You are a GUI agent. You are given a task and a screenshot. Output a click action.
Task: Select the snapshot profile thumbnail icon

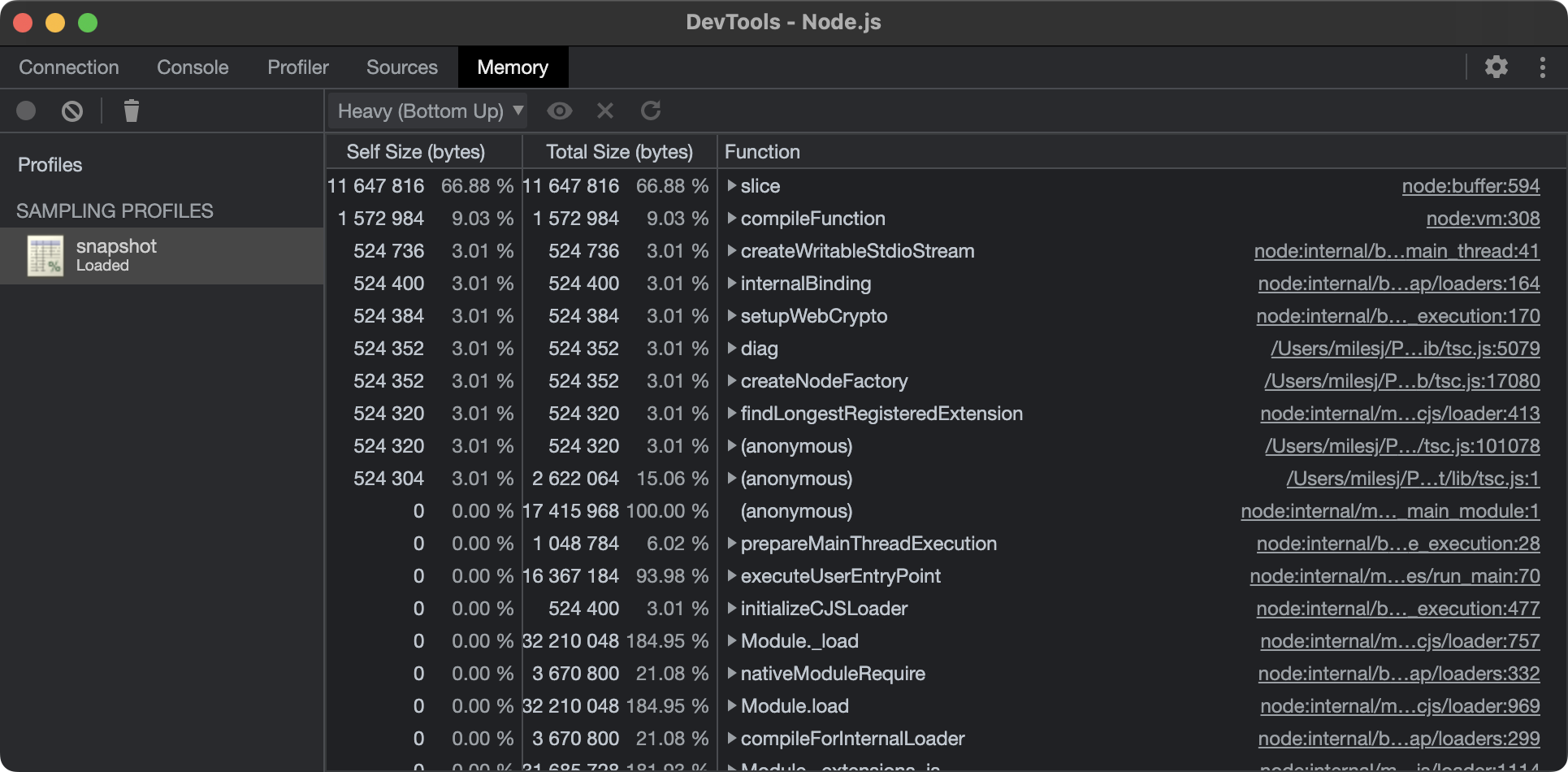[x=45, y=255]
